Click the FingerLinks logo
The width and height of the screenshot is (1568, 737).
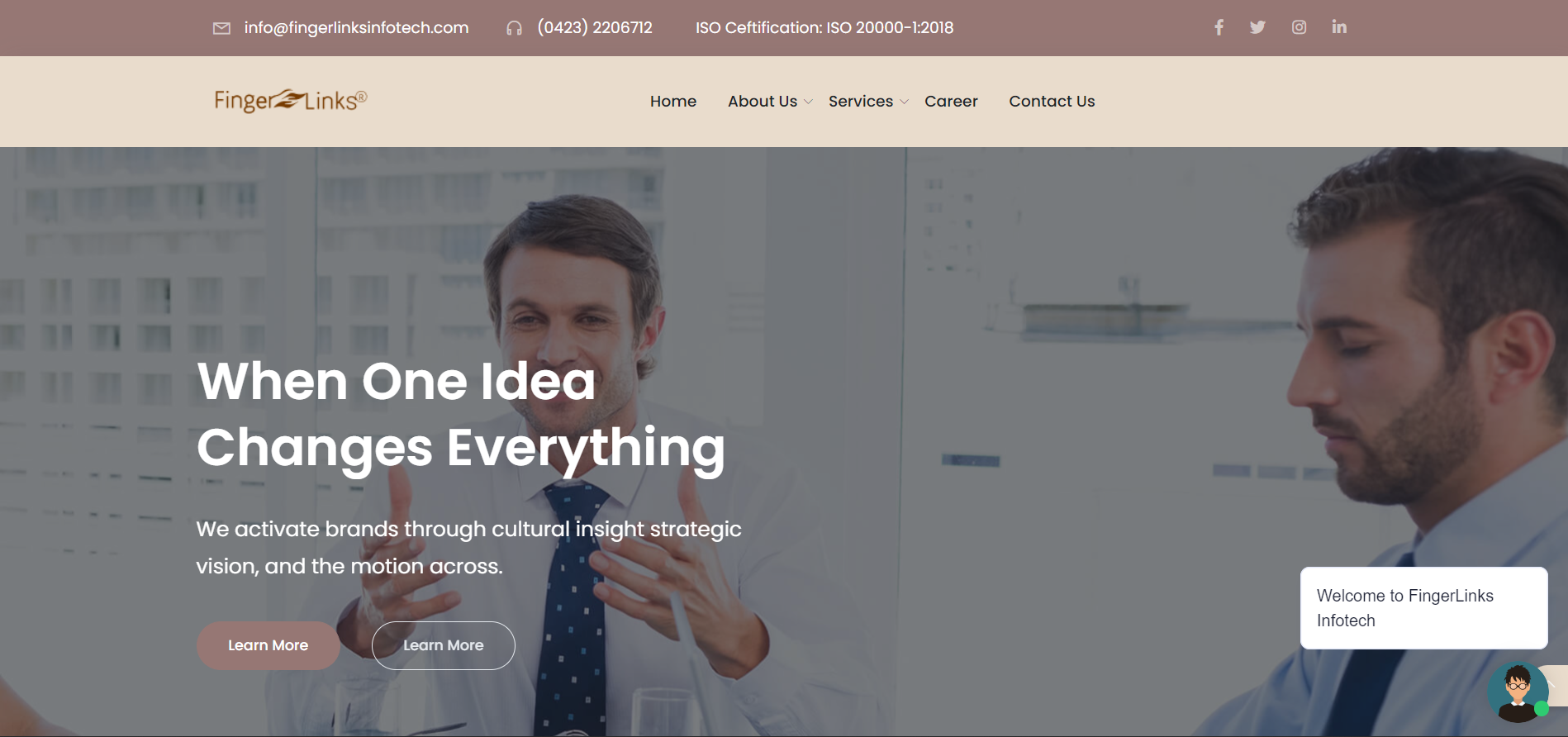point(290,101)
